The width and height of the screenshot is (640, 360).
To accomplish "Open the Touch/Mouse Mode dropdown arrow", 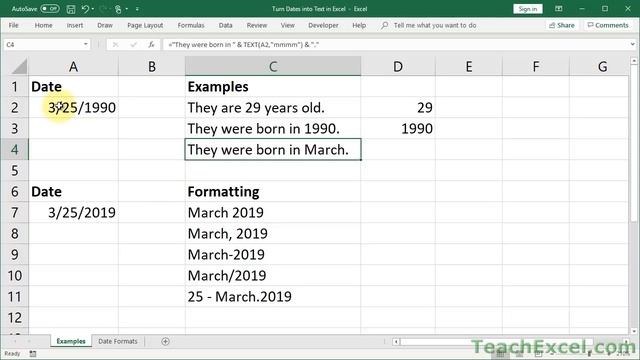I will click(x=127, y=9).
